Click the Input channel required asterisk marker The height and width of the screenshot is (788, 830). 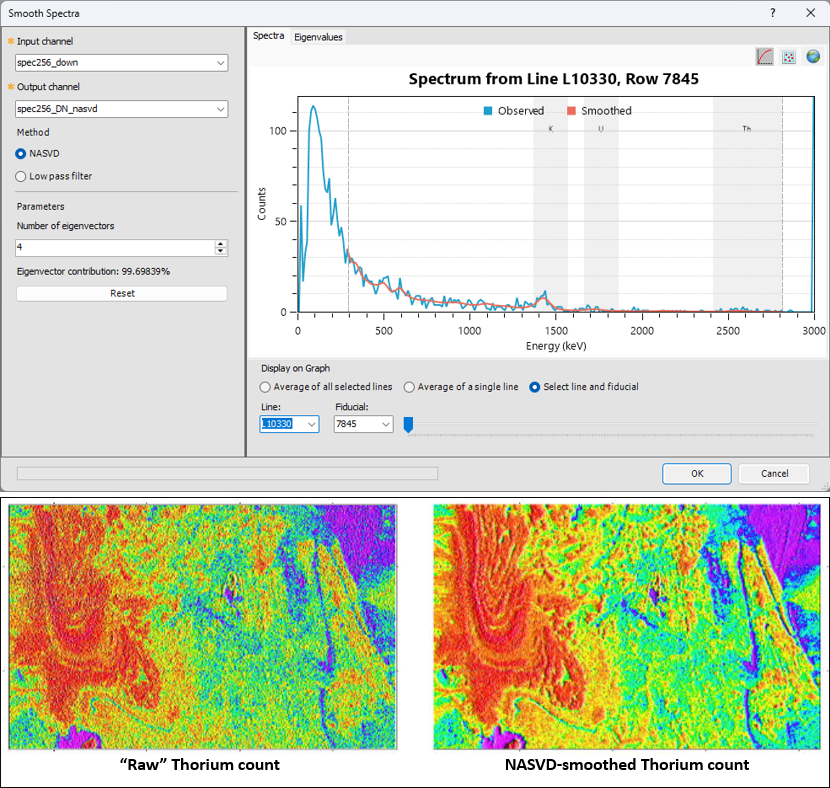pyautogui.click(x=9, y=40)
